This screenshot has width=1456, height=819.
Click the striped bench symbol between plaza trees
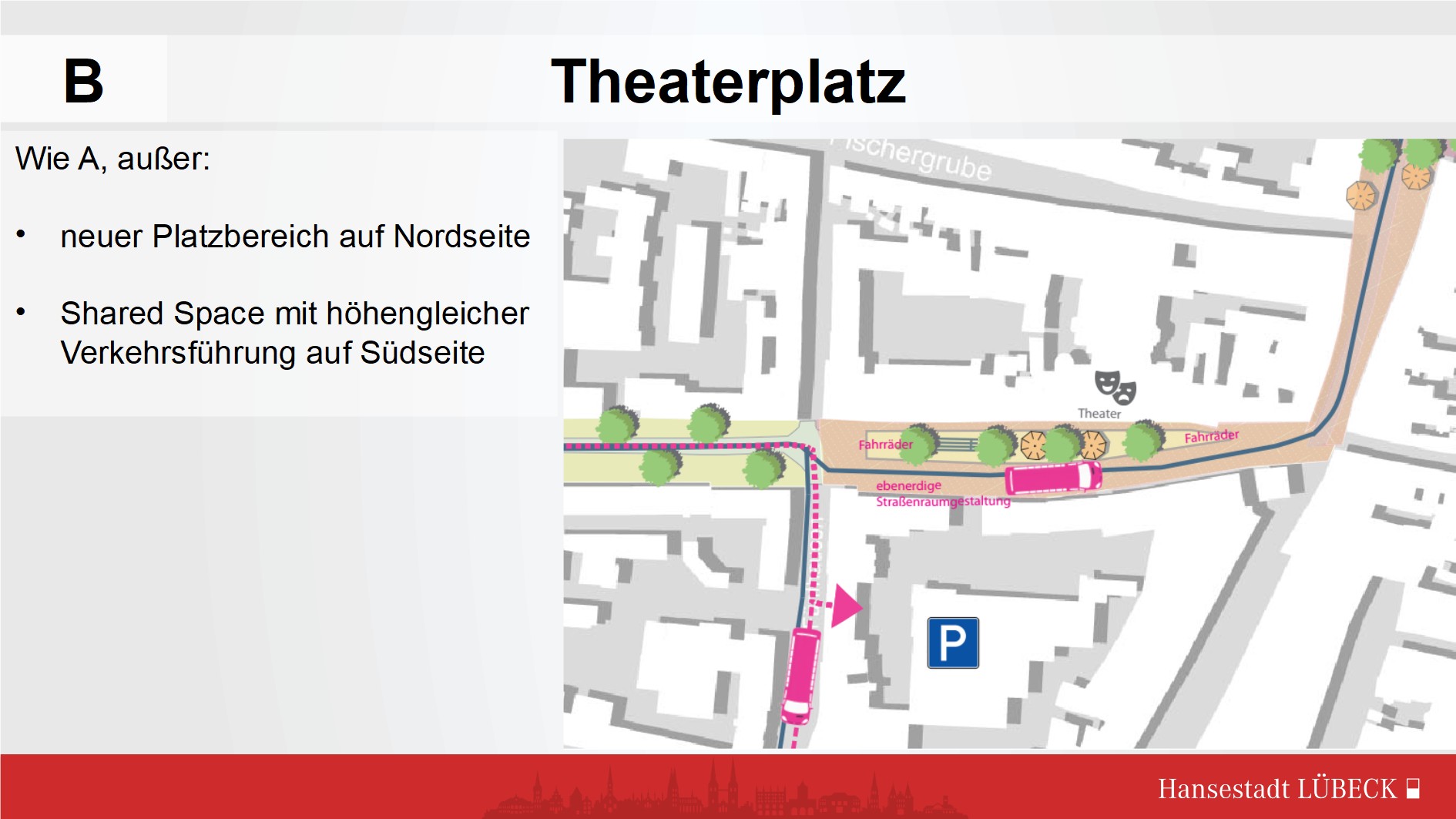tap(956, 445)
